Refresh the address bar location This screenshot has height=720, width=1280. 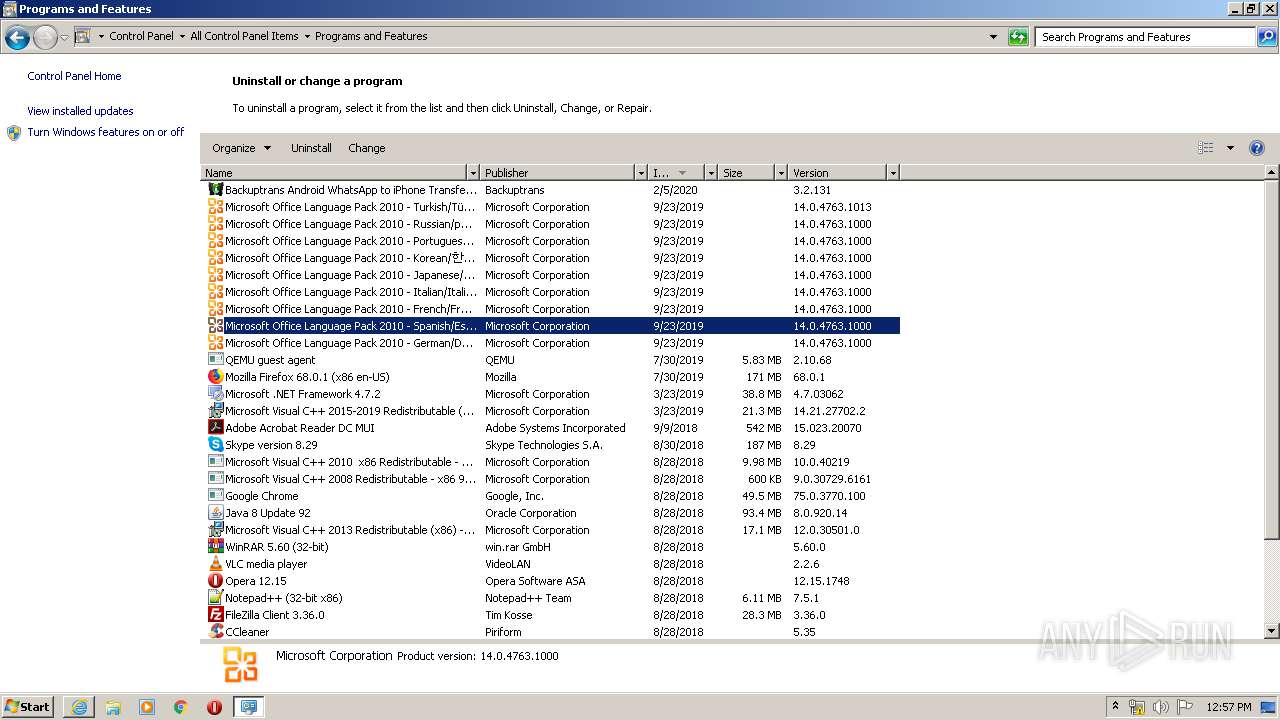click(1018, 37)
